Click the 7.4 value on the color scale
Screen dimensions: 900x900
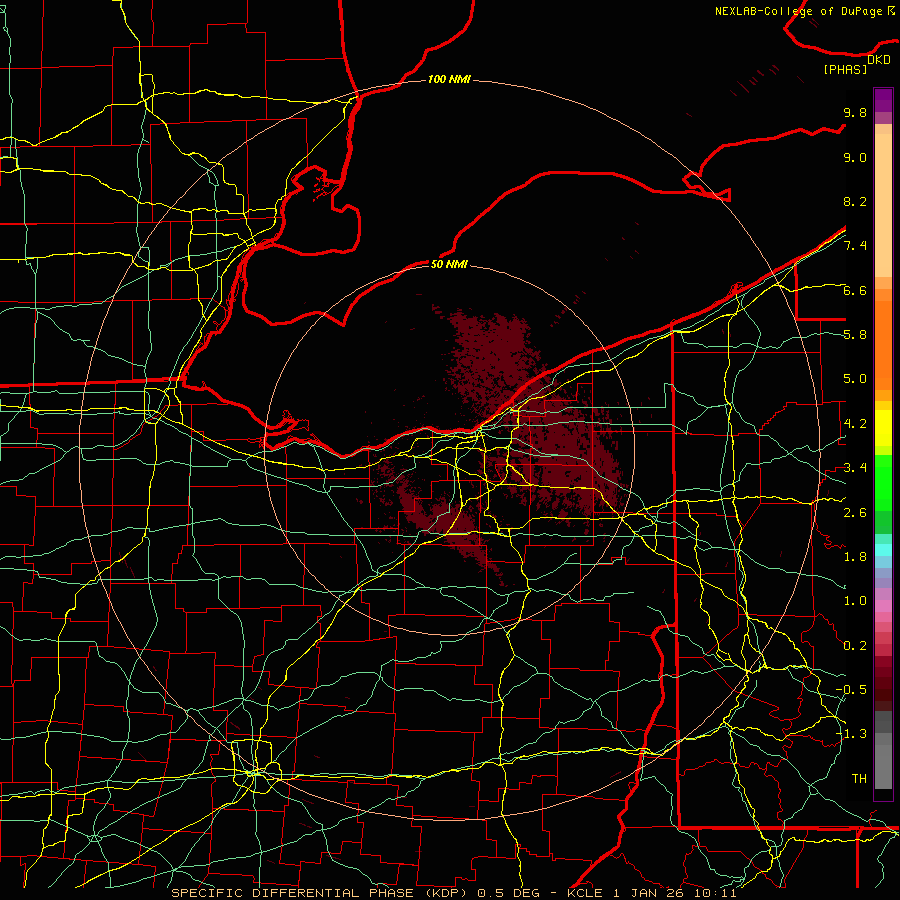pyautogui.click(x=855, y=246)
